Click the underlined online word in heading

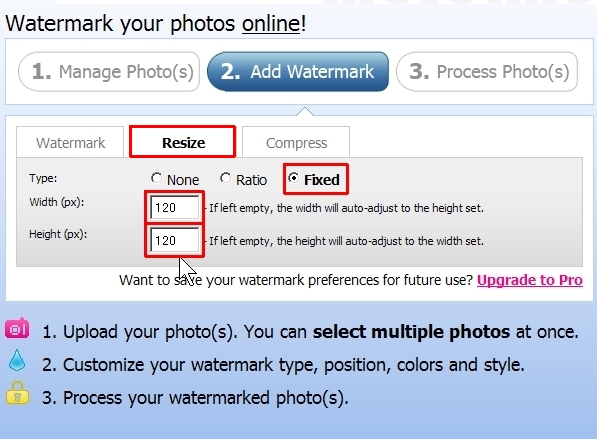point(271,24)
